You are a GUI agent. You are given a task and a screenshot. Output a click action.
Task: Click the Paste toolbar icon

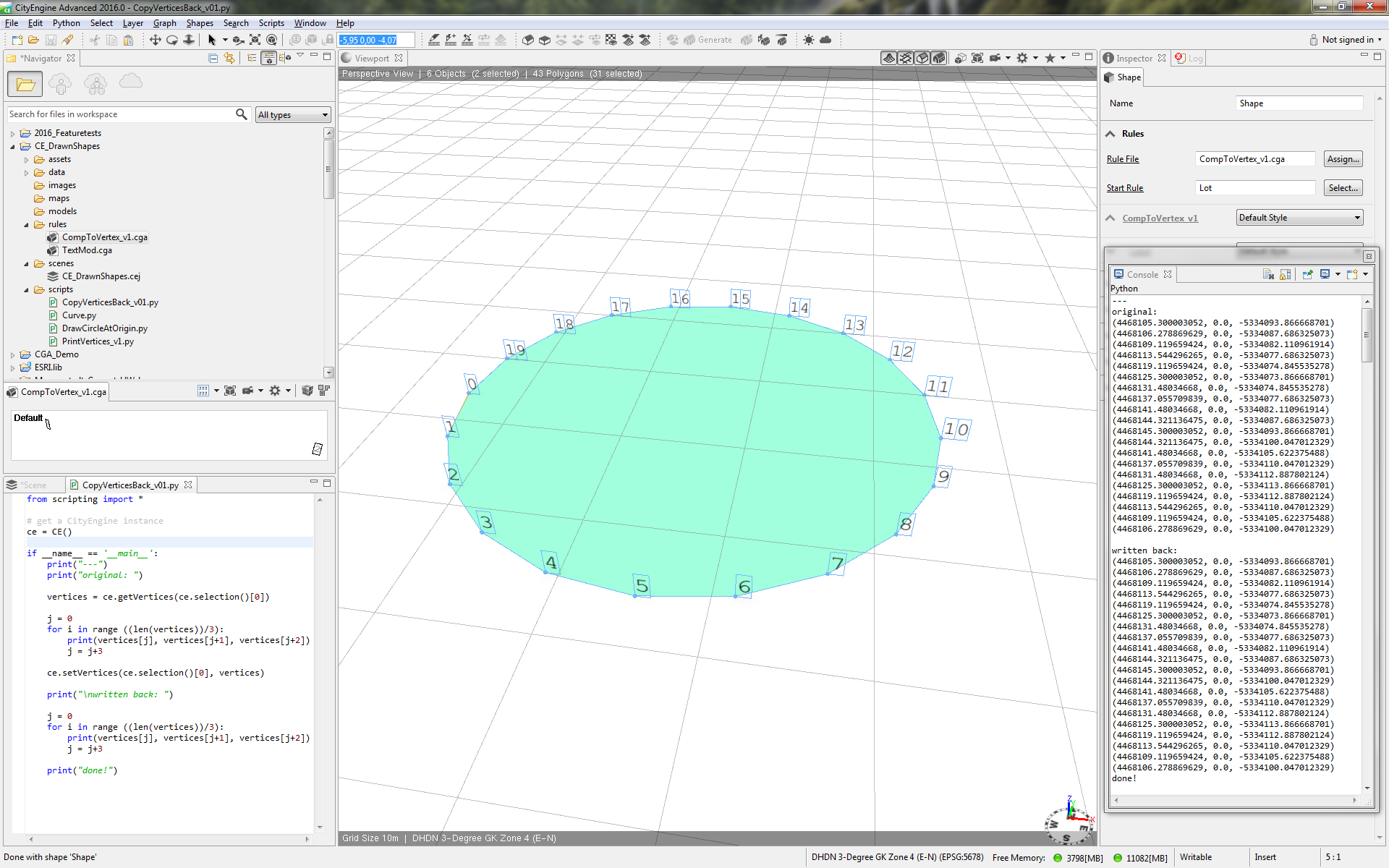[128, 40]
